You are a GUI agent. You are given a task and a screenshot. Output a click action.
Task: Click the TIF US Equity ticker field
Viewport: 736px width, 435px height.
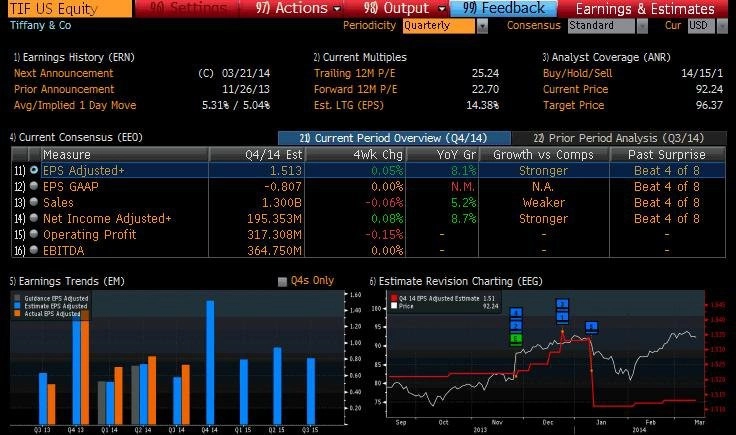[x=70, y=8]
